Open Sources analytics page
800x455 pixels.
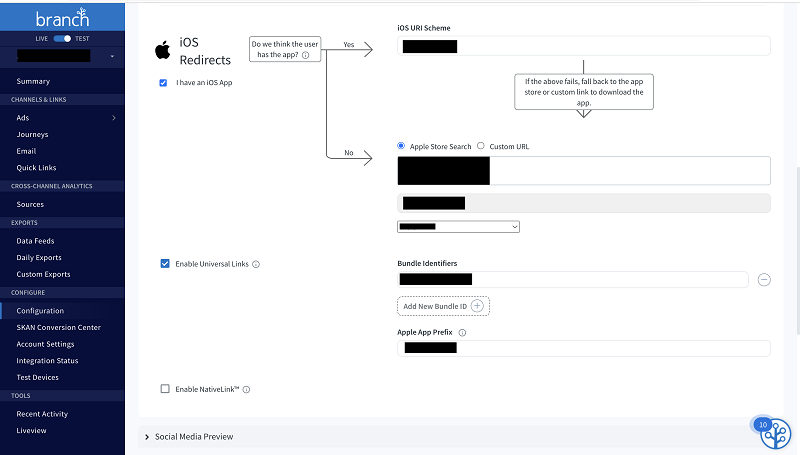click(x=30, y=205)
